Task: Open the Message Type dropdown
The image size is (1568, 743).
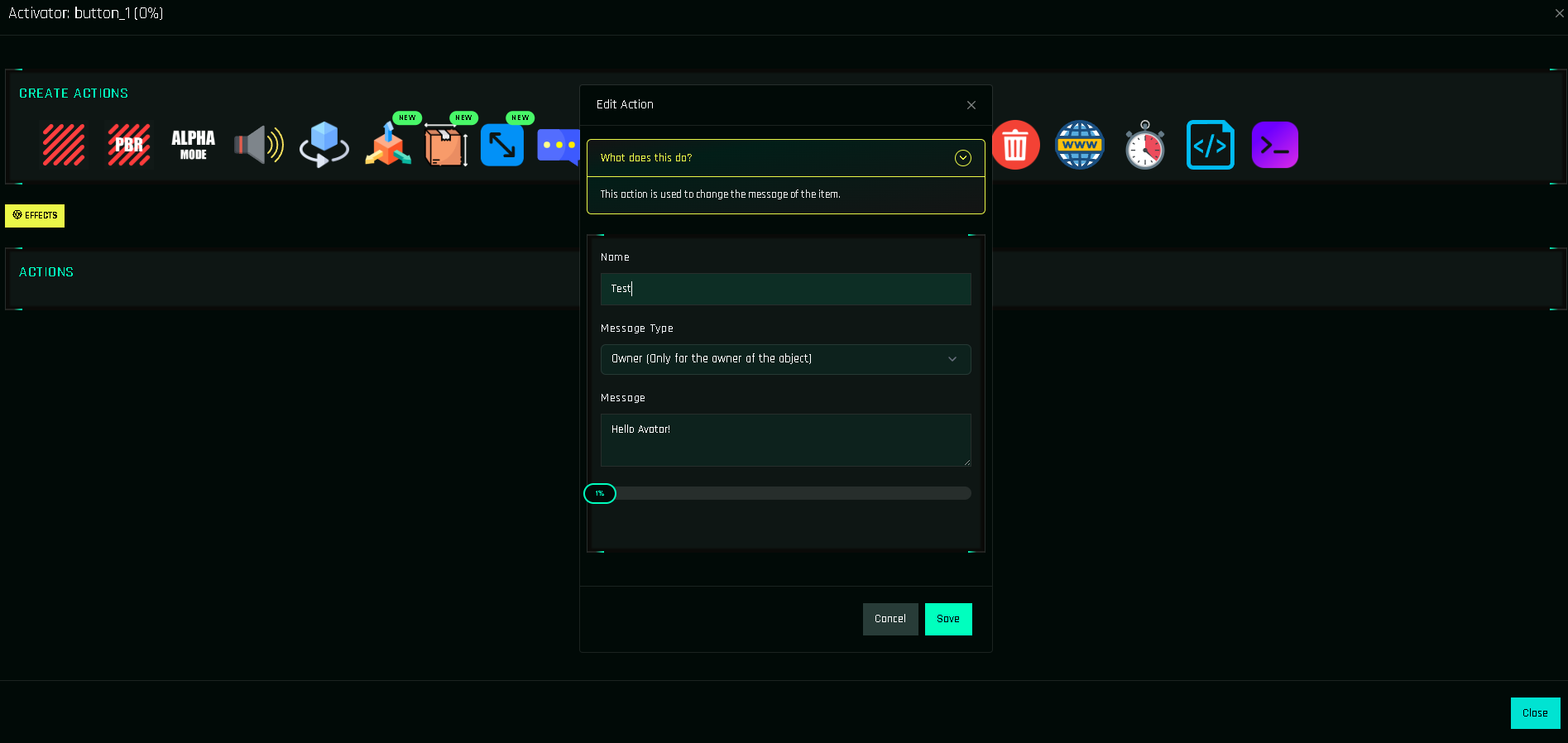Action: click(x=785, y=359)
